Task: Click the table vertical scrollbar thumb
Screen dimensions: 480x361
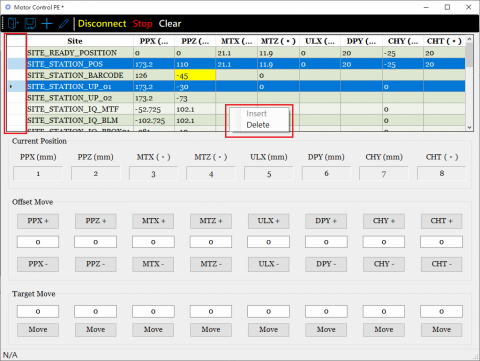Action: point(469,55)
